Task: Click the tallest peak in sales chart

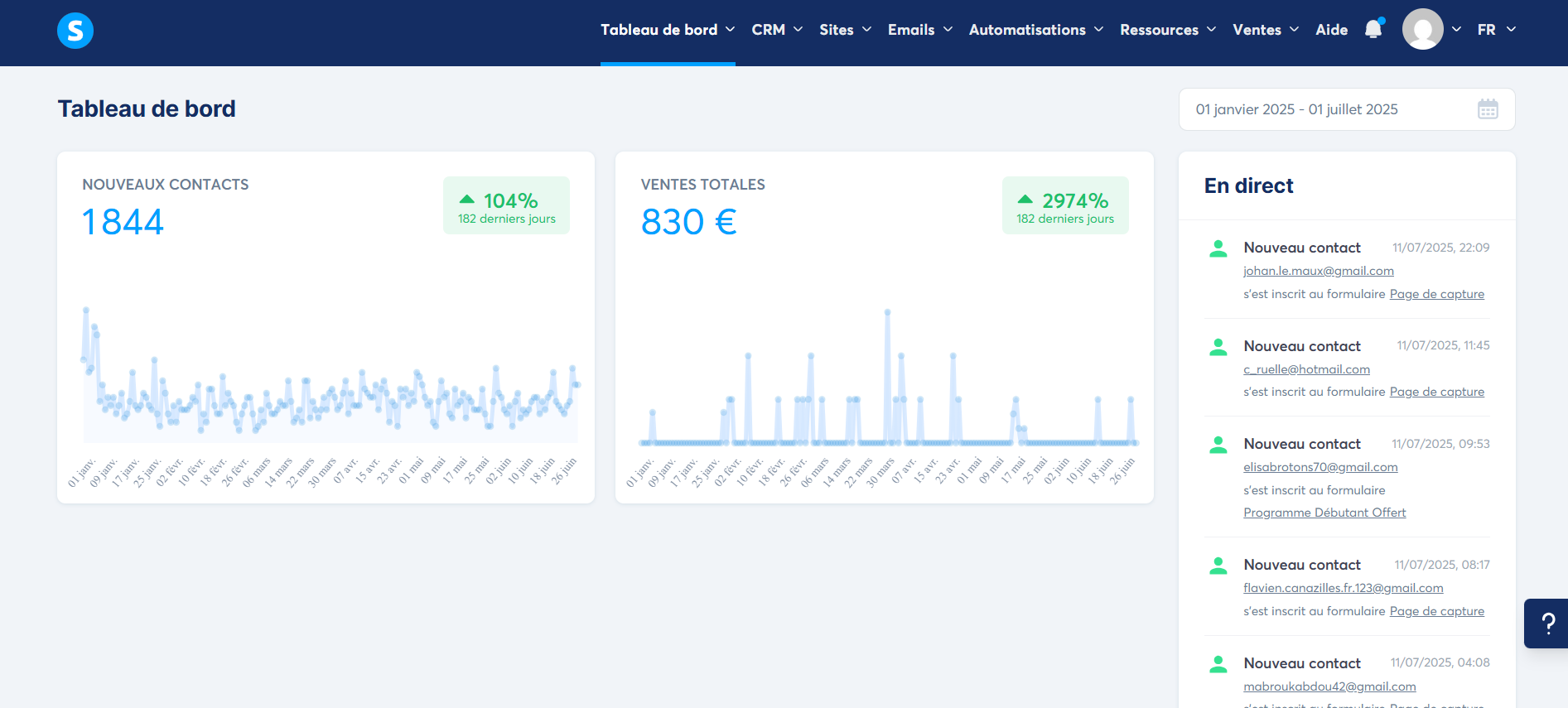Action: pyautogui.click(x=887, y=312)
